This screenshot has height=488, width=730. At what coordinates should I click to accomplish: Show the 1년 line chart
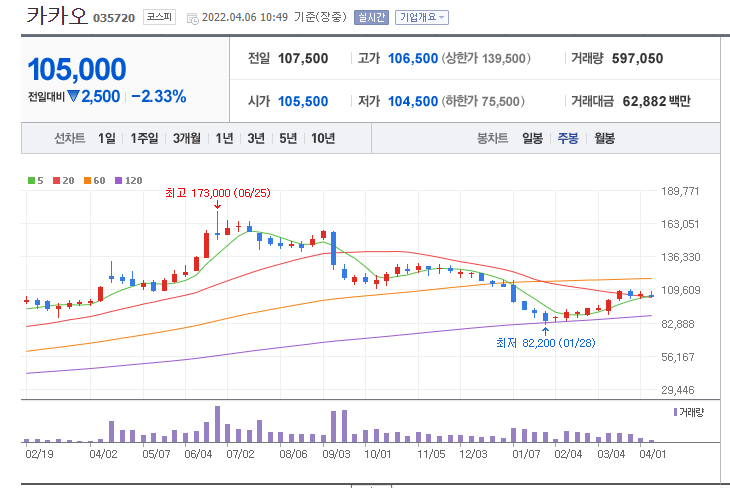point(224,138)
